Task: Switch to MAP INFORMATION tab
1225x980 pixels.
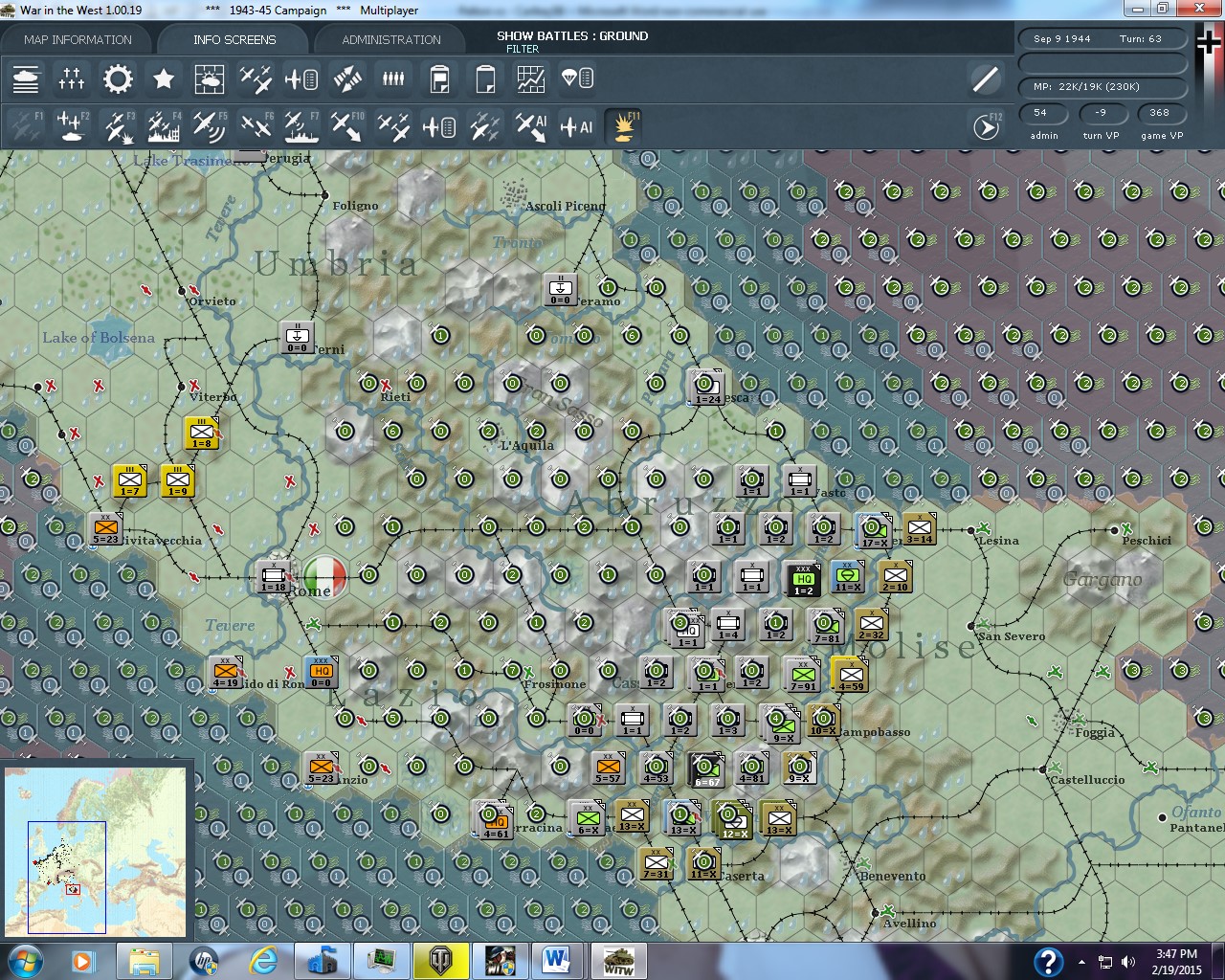Action: click(x=78, y=39)
